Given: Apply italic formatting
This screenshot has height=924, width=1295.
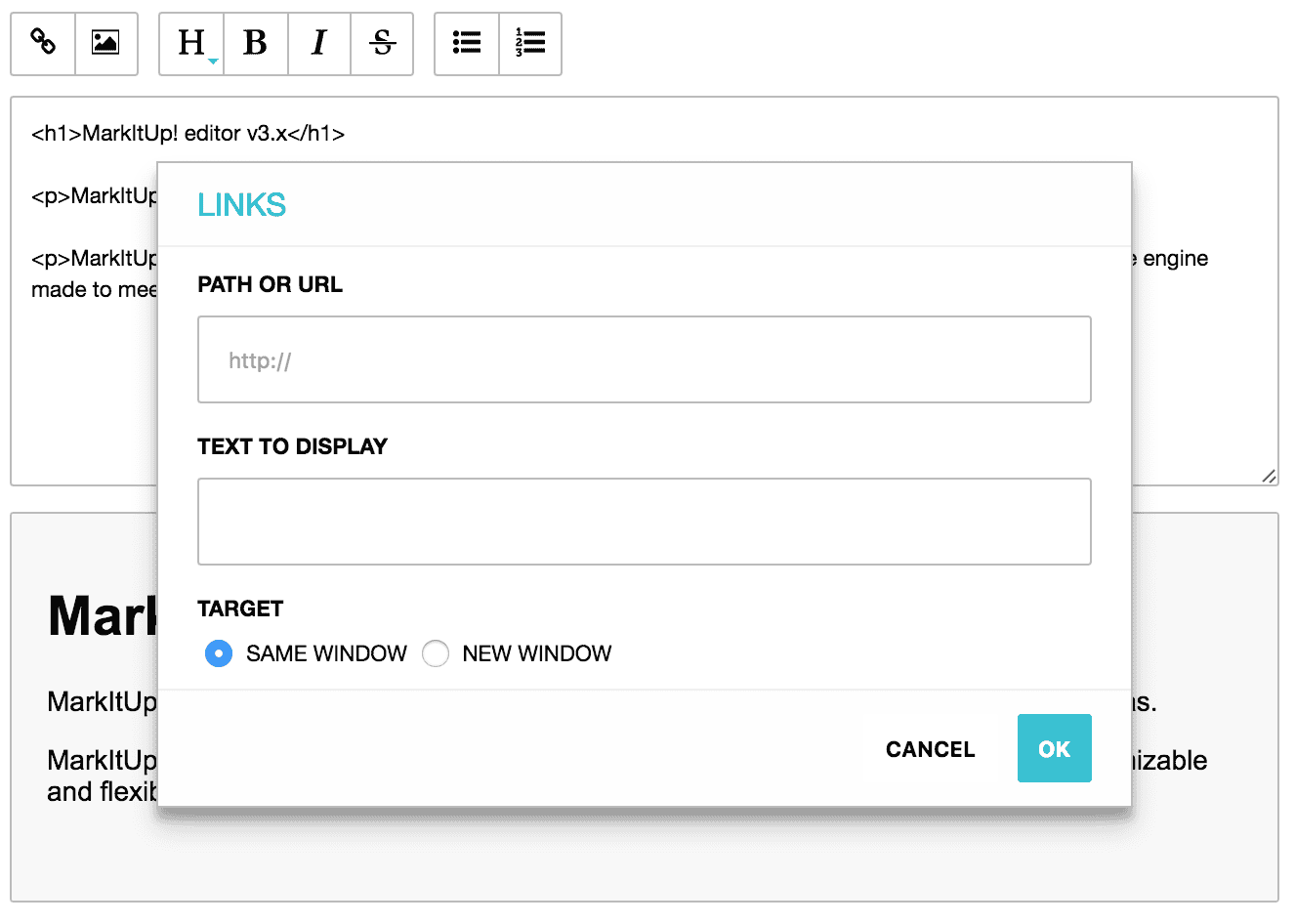Looking at the screenshot, I should [x=318, y=43].
